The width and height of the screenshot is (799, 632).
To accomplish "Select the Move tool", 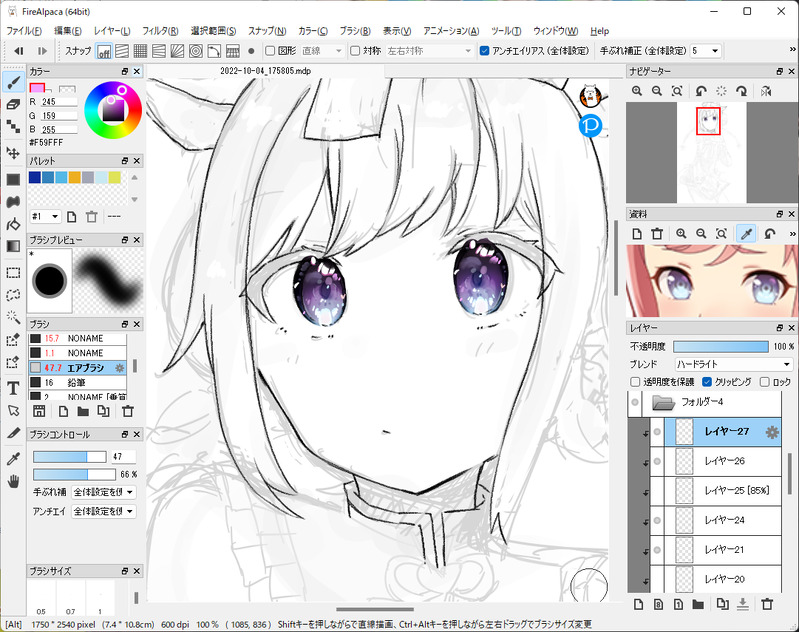I will (x=14, y=153).
